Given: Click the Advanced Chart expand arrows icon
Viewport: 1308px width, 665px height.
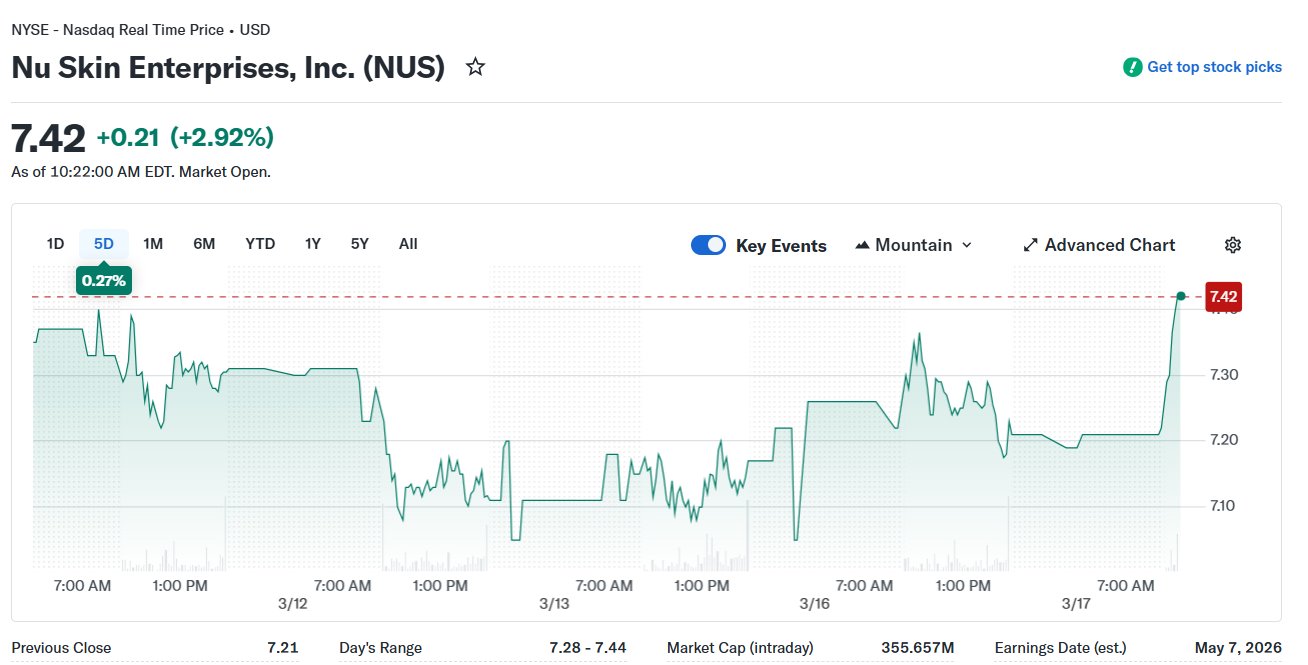Looking at the screenshot, I should [x=1031, y=245].
